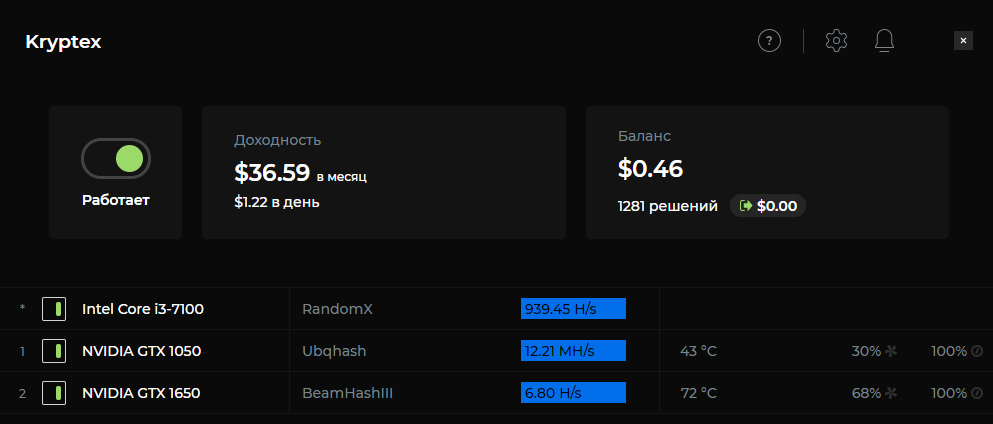
Task: Click the power limit icon for GTX 1050
Action: click(x=977, y=352)
